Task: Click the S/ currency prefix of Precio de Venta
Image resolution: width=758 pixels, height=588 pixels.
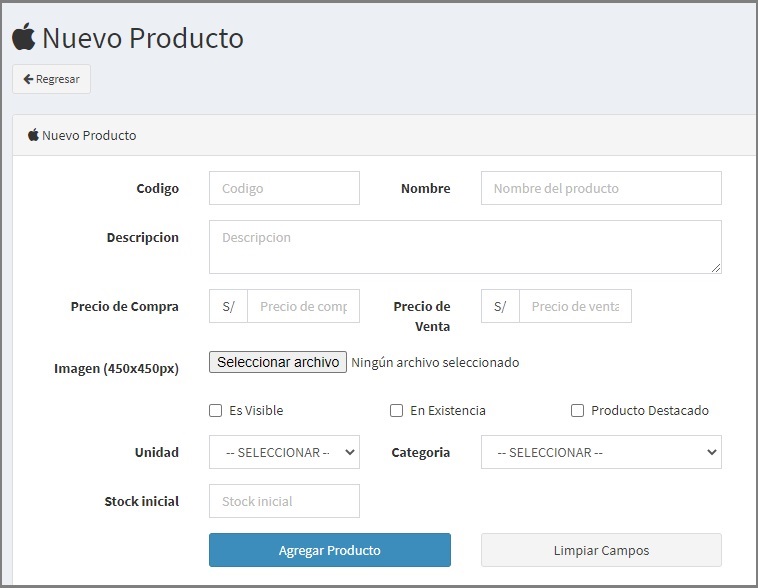Action: (x=500, y=306)
